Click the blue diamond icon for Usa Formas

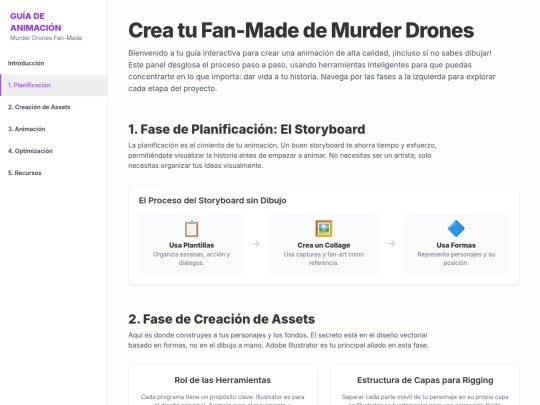pos(456,229)
